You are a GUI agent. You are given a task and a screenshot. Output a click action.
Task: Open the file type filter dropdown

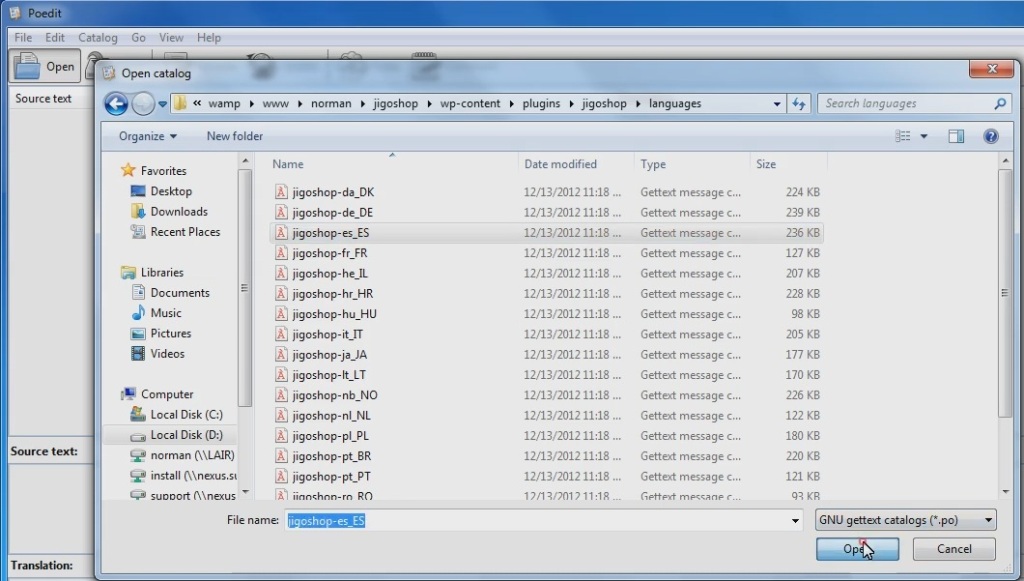[x=906, y=520]
